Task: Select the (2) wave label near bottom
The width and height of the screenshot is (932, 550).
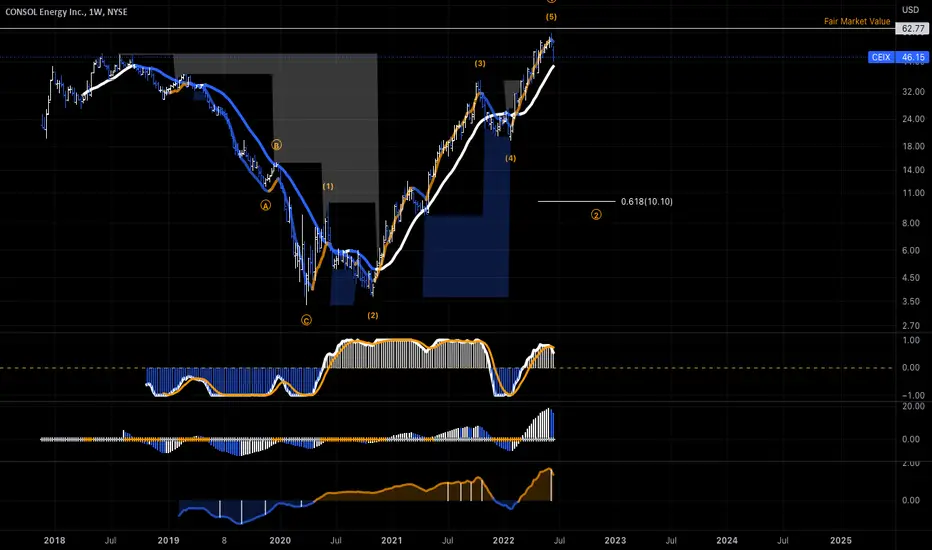Action: pos(373,315)
